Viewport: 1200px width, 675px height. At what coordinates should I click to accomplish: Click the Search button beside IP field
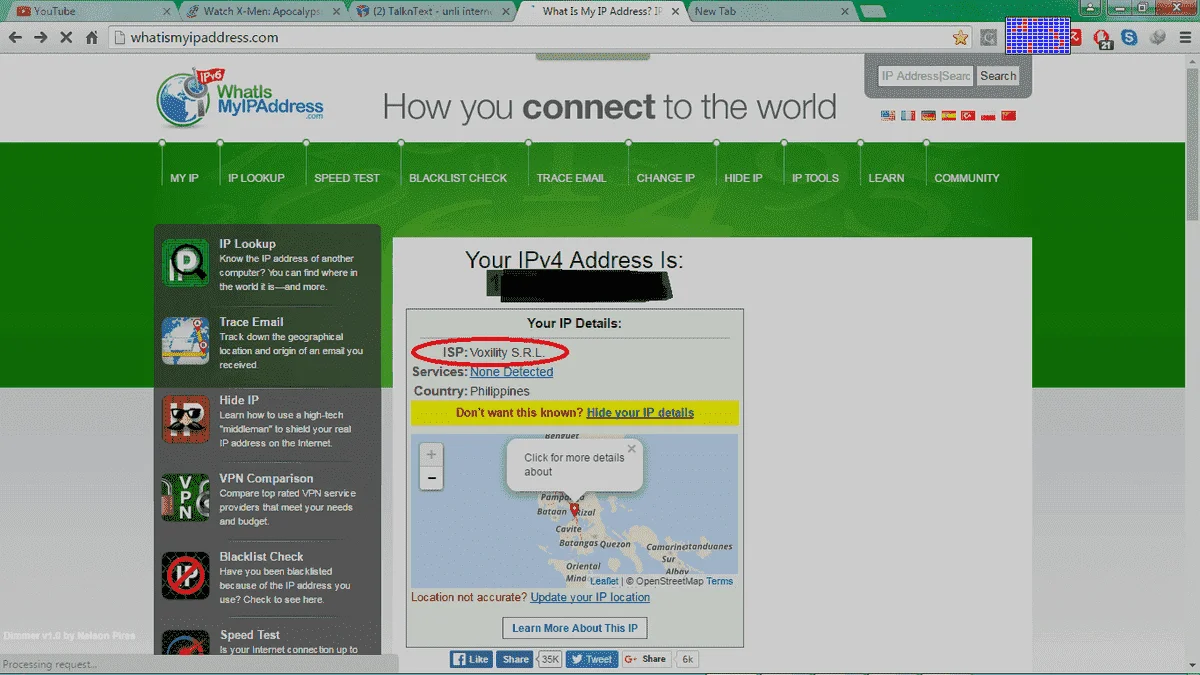point(997,76)
